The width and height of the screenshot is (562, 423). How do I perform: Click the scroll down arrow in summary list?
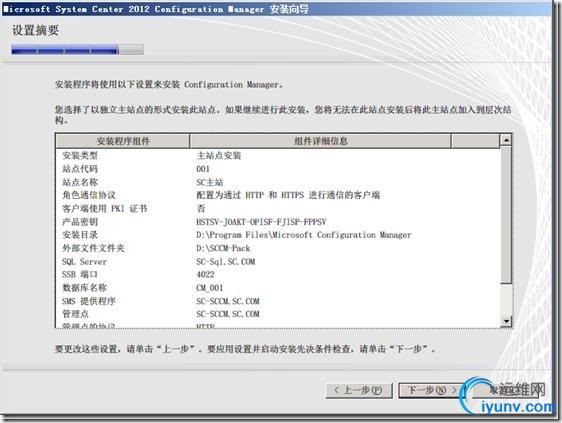(506, 321)
